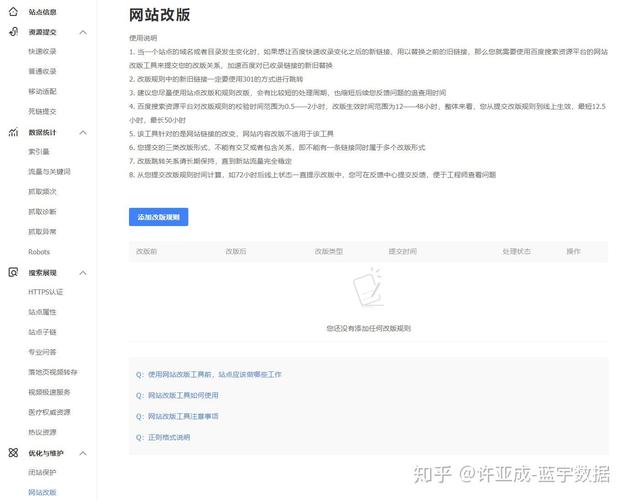
Task: Collapse the 数据统计 section chevron
Action: click(x=83, y=132)
